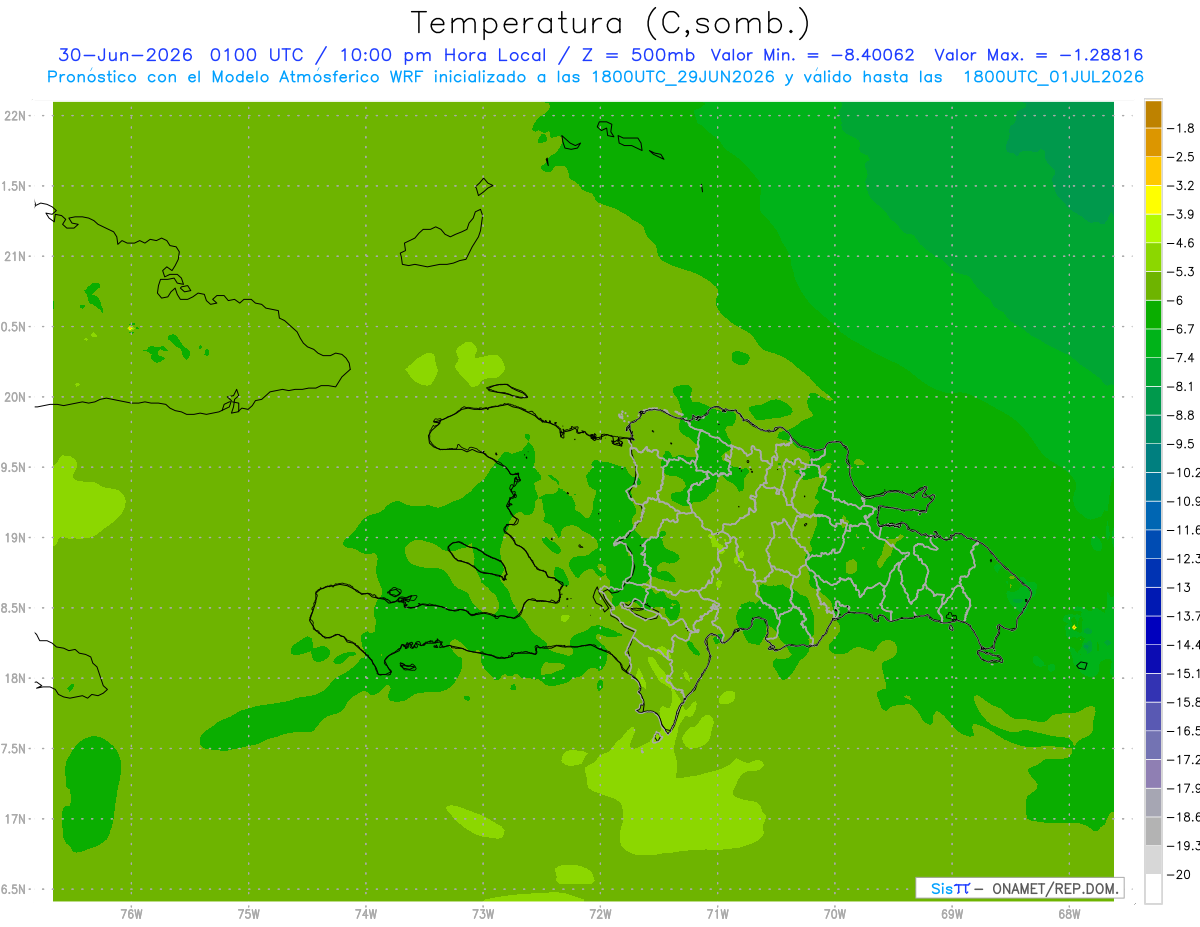This screenshot has width=1200, height=927.
Task: Click the '20N' latitude label
Action: point(16,397)
